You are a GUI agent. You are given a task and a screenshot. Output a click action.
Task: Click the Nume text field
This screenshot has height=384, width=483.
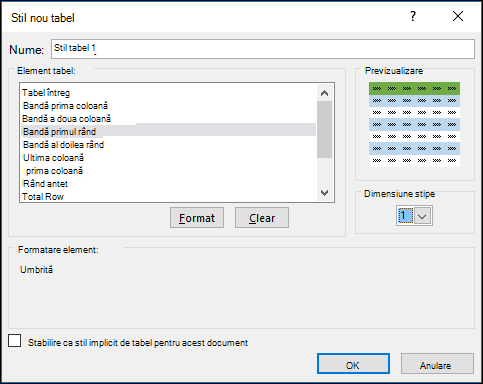(x=263, y=49)
